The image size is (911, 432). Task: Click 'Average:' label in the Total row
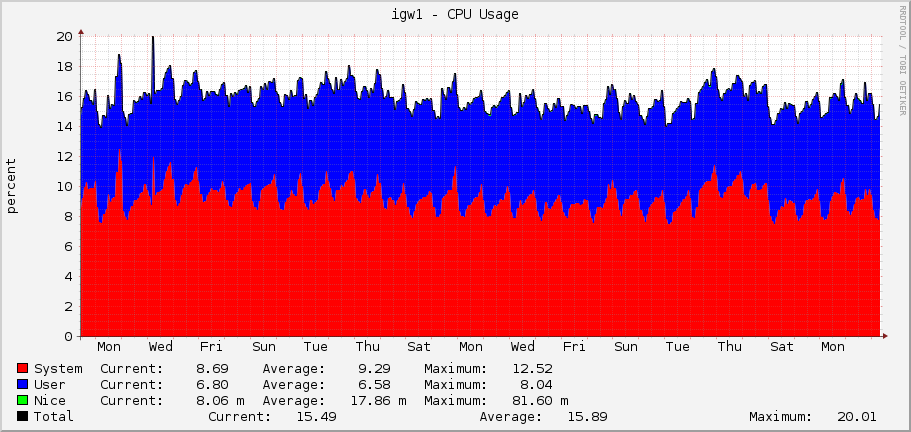[511, 416]
